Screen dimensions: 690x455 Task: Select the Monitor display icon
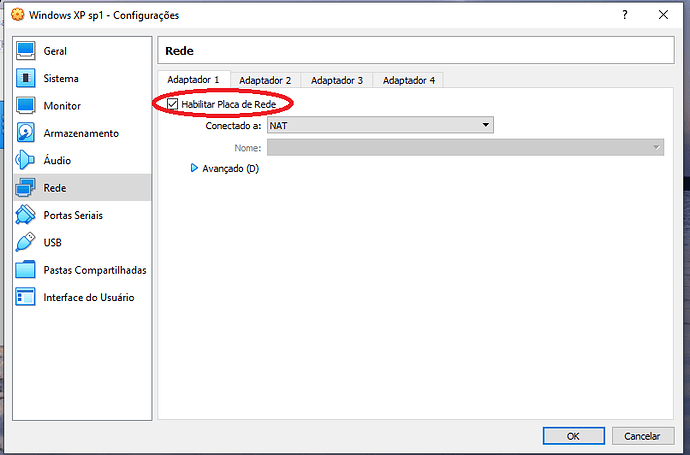click(26, 106)
